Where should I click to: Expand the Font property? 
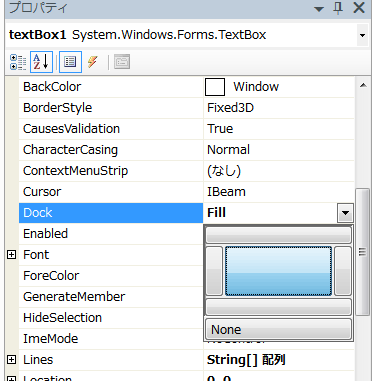click(x=11, y=255)
